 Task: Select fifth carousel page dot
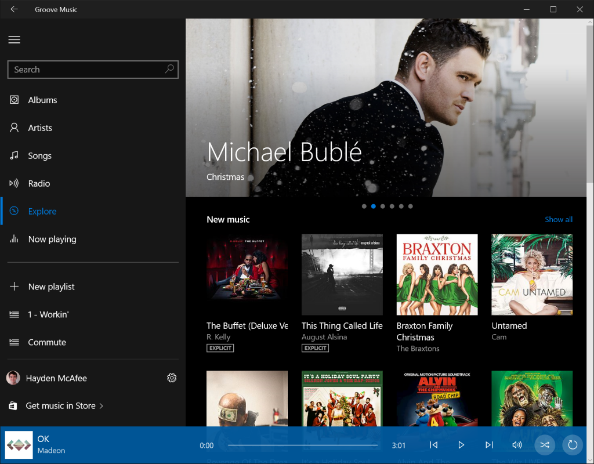click(x=401, y=206)
